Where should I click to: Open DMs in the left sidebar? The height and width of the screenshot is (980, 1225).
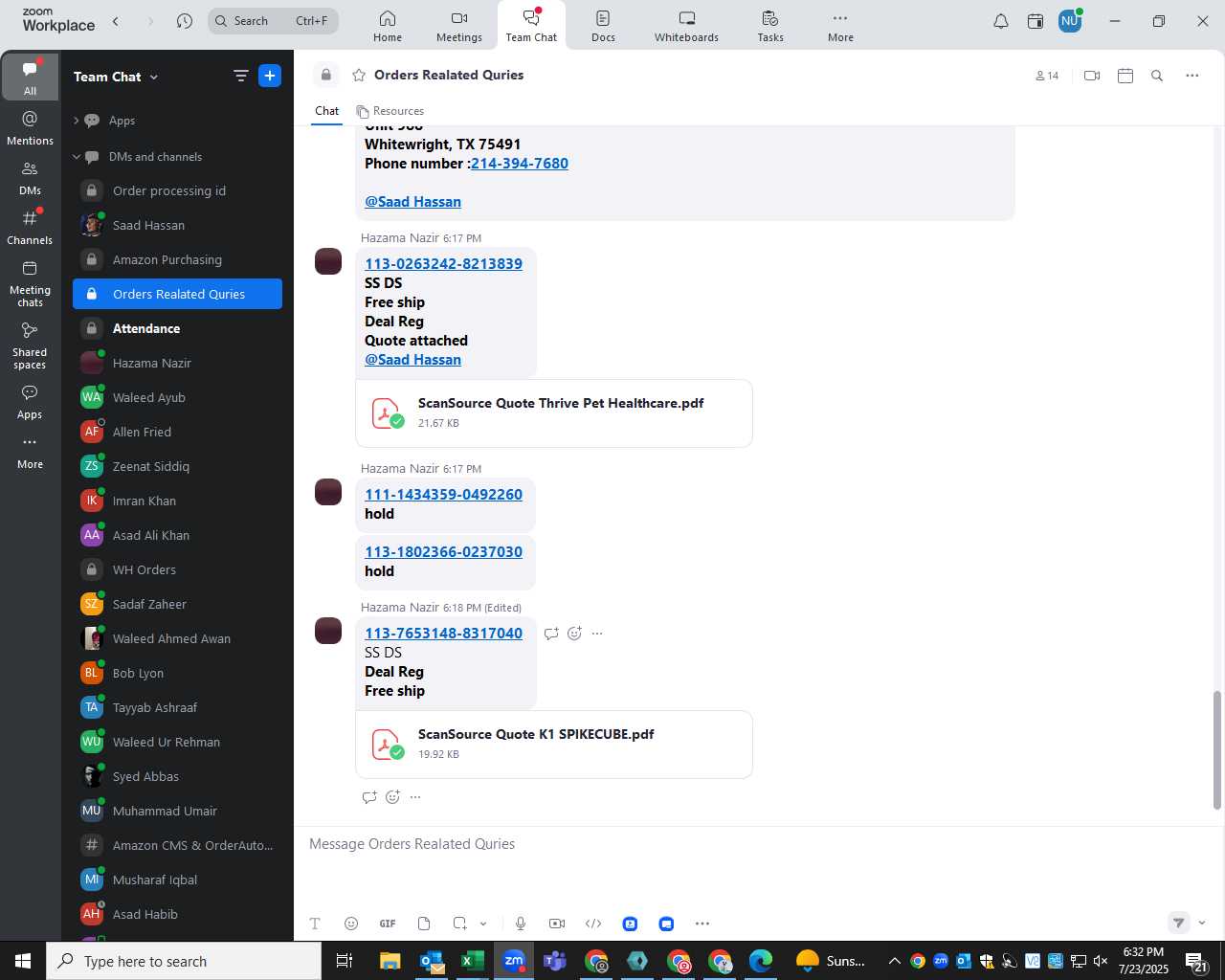click(30, 177)
